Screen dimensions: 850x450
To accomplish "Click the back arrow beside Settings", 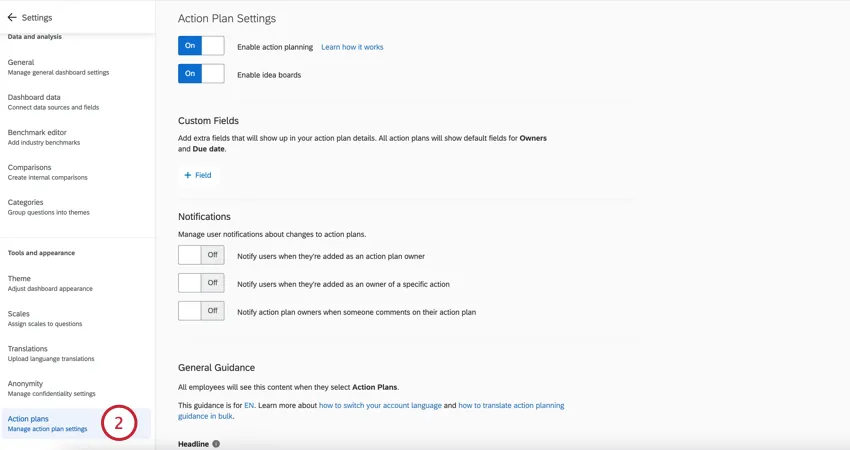I will (12, 18).
